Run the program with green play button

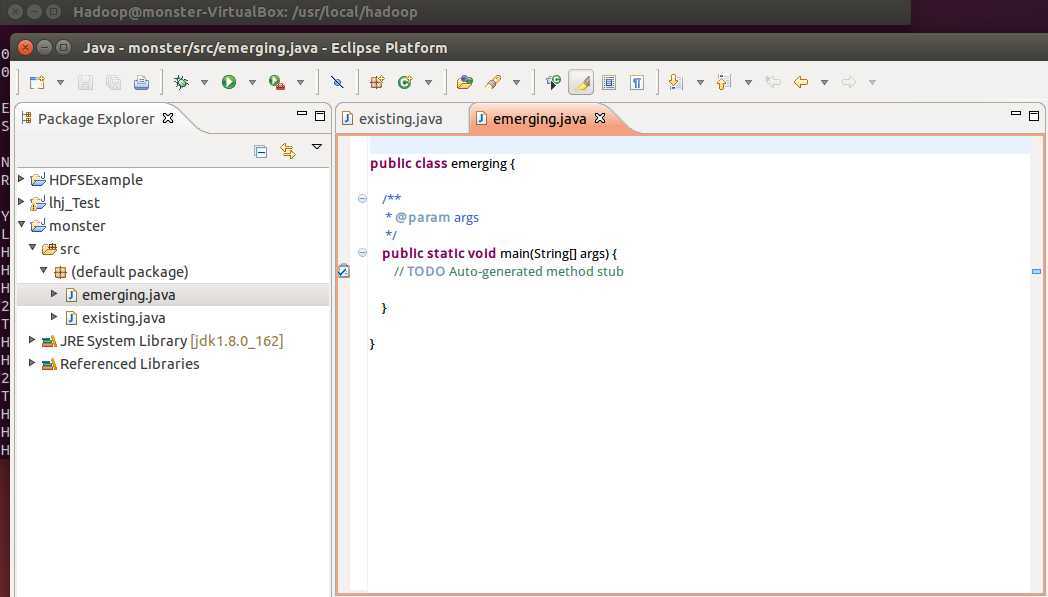coord(229,83)
